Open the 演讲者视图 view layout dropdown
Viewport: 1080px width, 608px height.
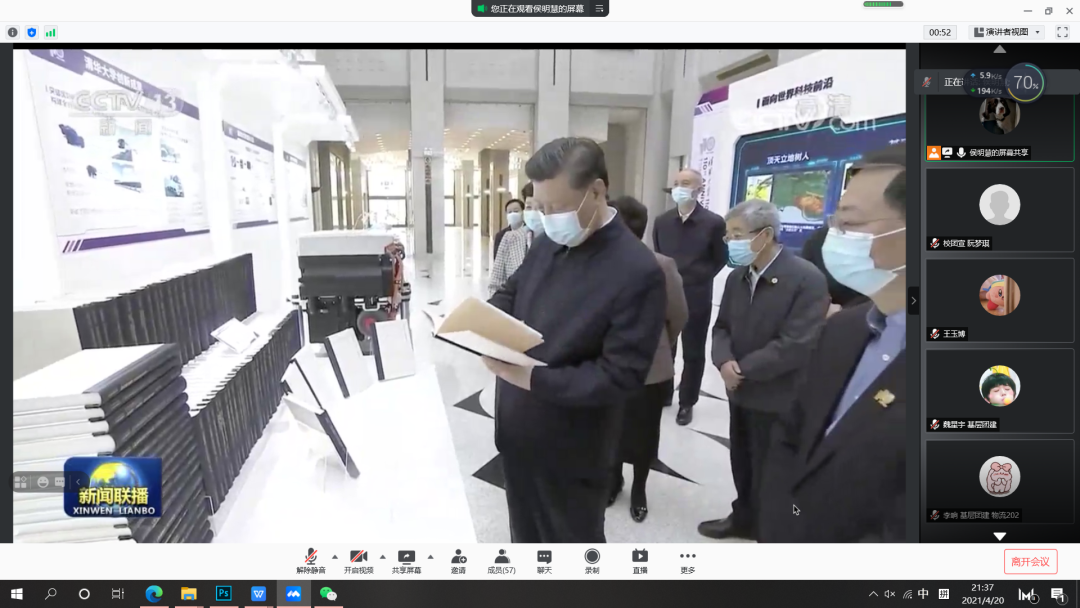pos(1008,32)
